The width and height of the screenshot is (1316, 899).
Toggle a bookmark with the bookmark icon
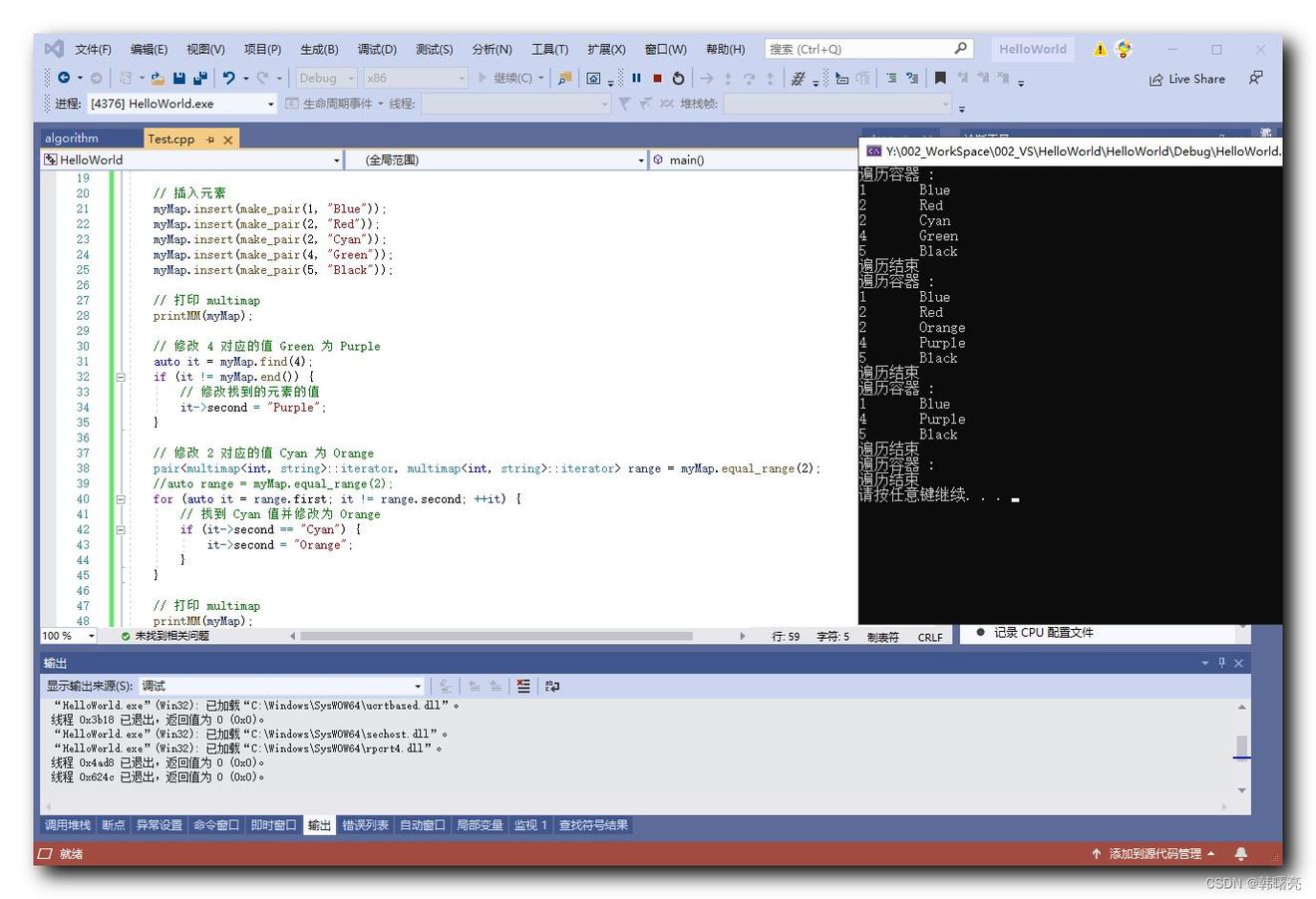(x=939, y=78)
